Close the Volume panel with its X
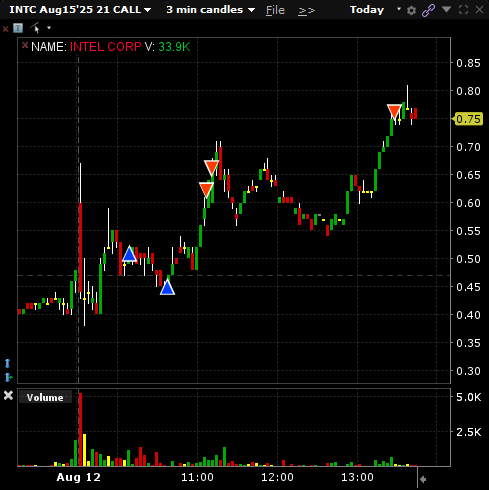 pyautogui.click(x=8, y=396)
